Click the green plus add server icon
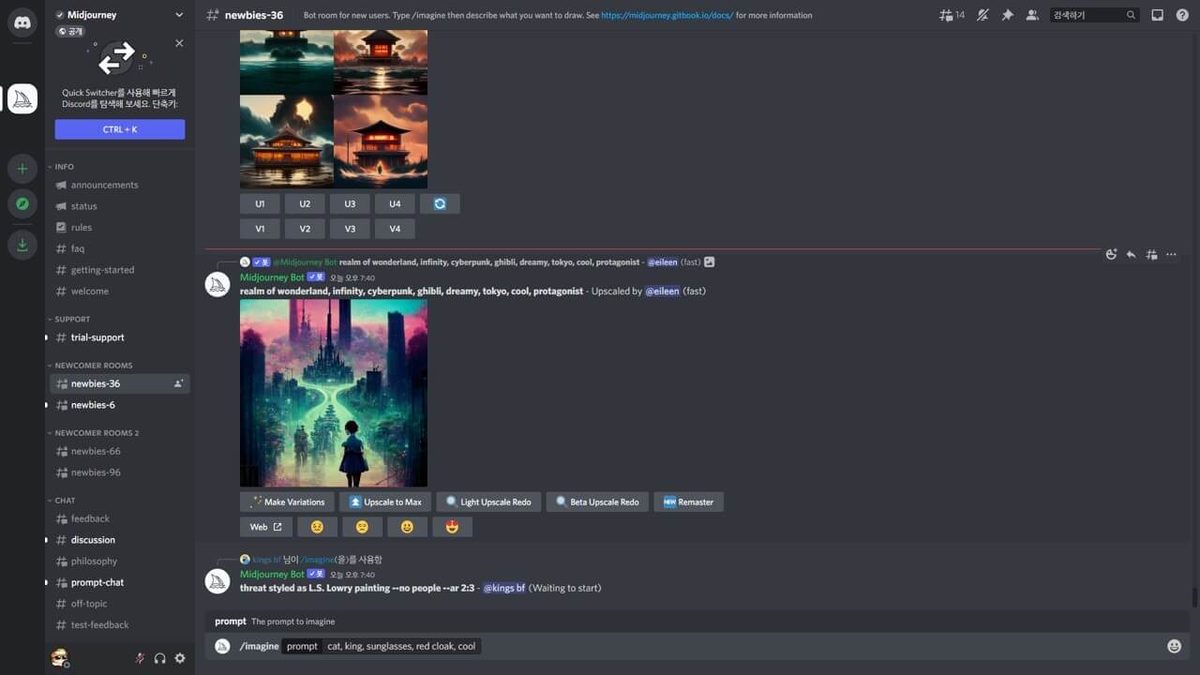 tap(22, 168)
